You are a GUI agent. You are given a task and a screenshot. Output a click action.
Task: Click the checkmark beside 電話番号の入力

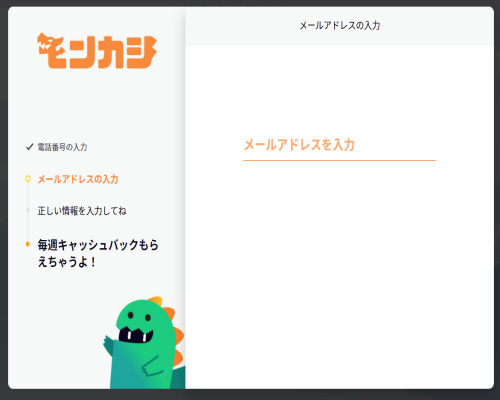[x=30, y=147]
